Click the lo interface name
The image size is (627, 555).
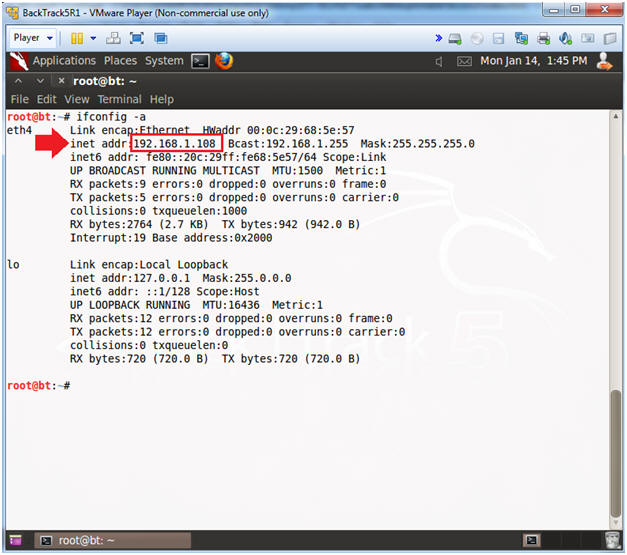coord(13,264)
